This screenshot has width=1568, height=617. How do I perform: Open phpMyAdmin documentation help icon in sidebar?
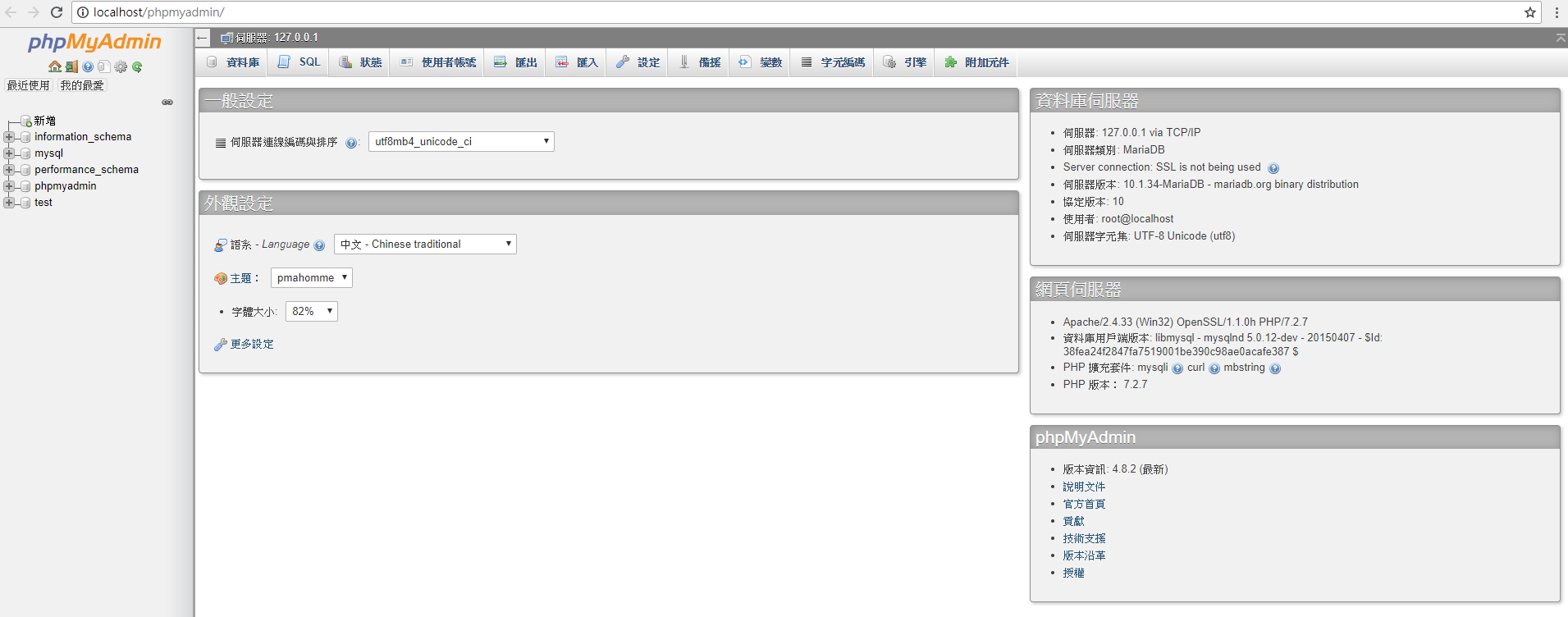[88, 66]
